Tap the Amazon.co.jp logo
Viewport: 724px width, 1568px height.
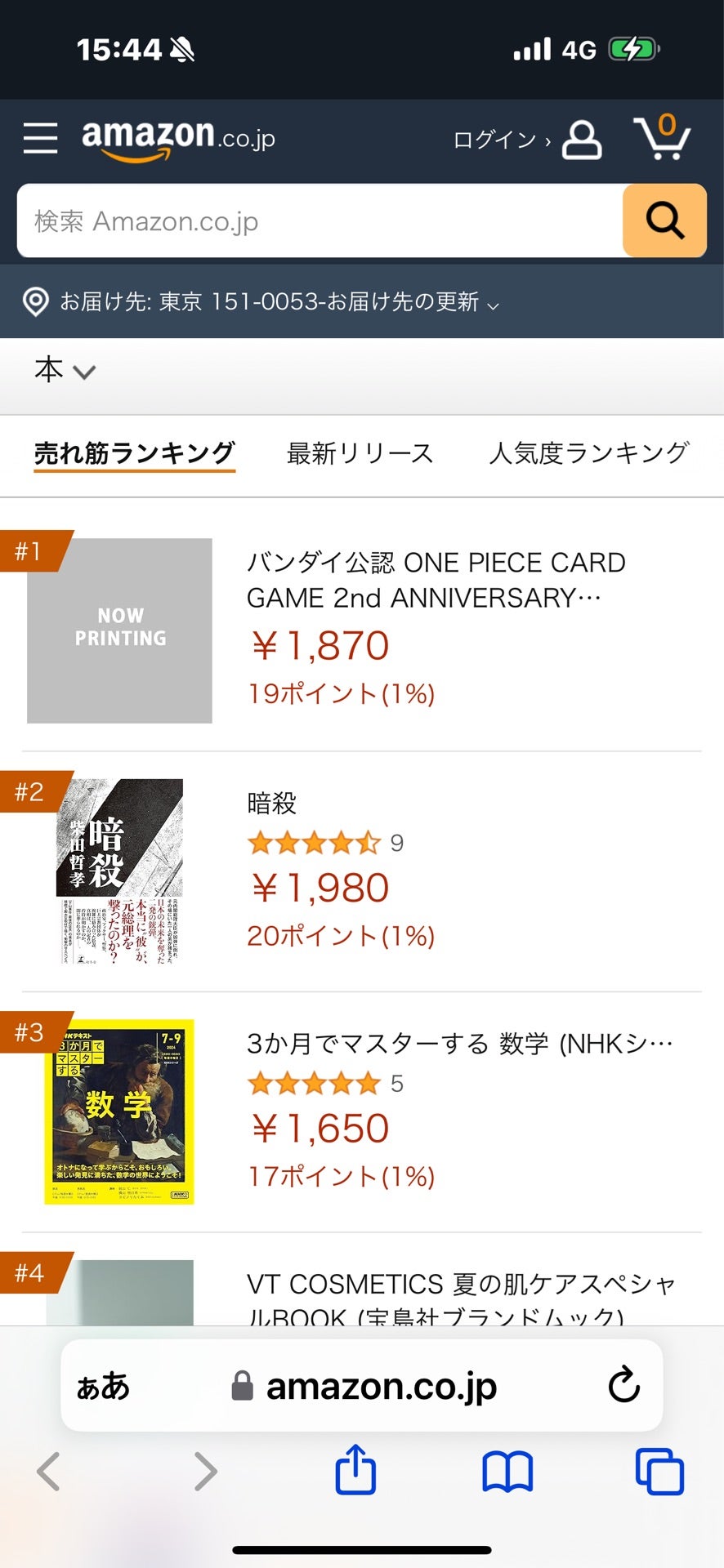(178, 140)
